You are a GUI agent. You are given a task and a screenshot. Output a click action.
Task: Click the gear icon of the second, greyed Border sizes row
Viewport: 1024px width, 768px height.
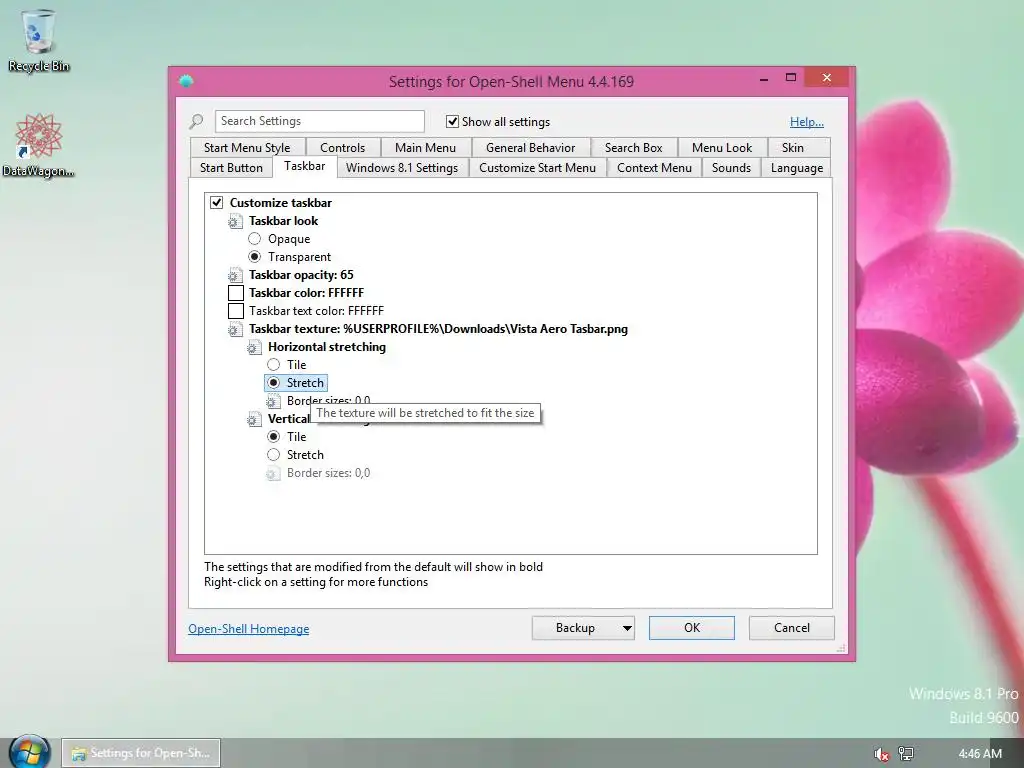[273, 473]
